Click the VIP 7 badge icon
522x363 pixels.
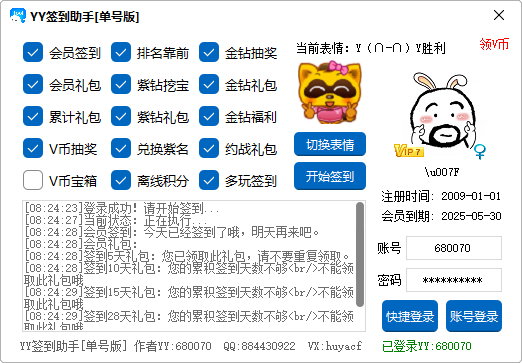click(409, 151)
